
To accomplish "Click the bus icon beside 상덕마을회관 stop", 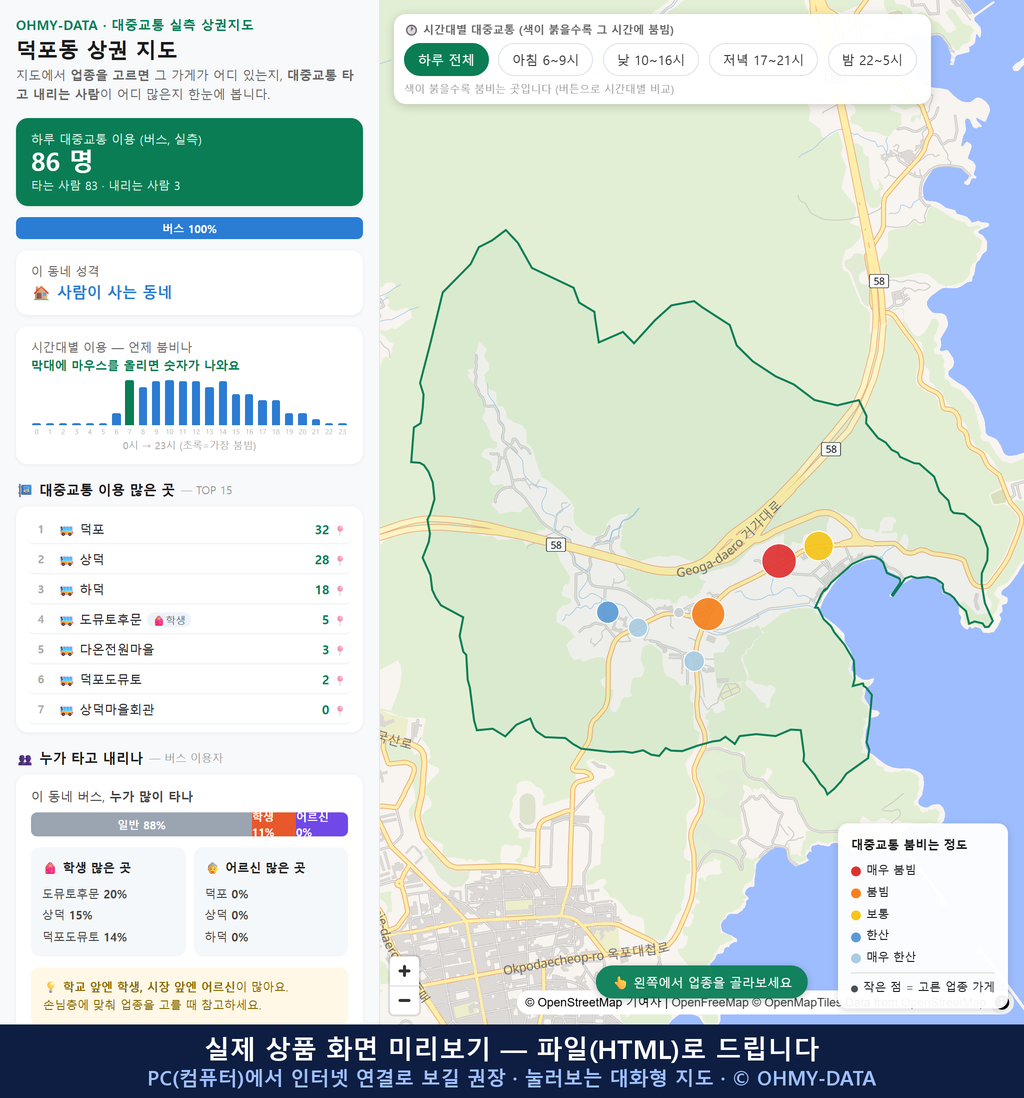I will pos(67,710).
